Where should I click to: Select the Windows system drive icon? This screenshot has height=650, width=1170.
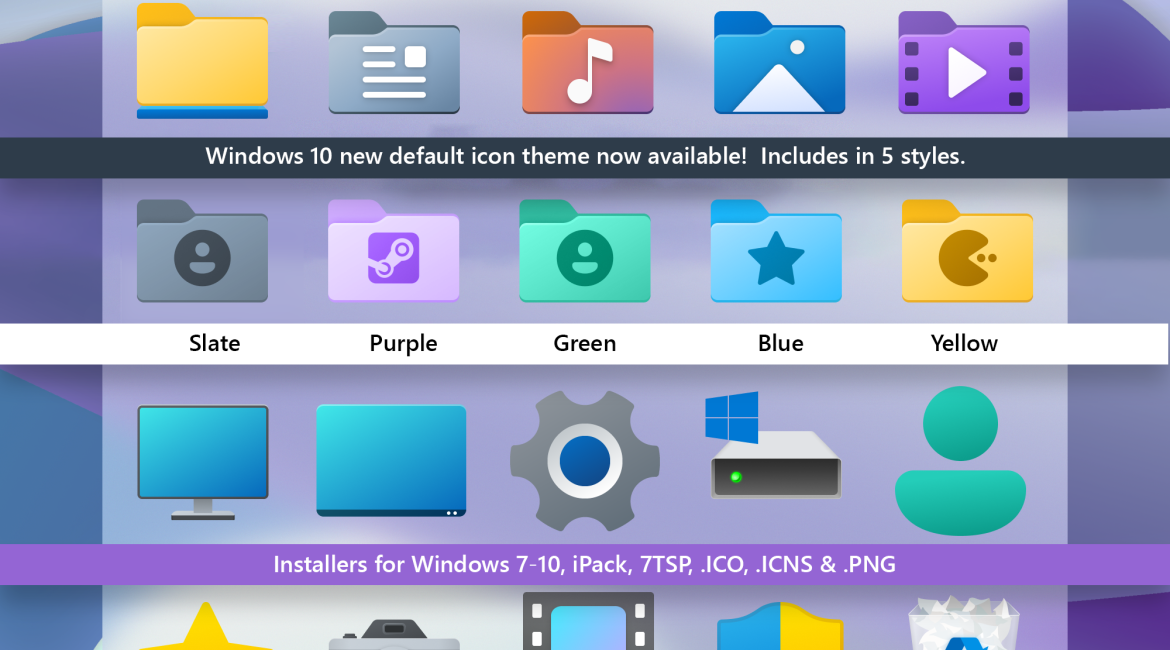point(773,445)
